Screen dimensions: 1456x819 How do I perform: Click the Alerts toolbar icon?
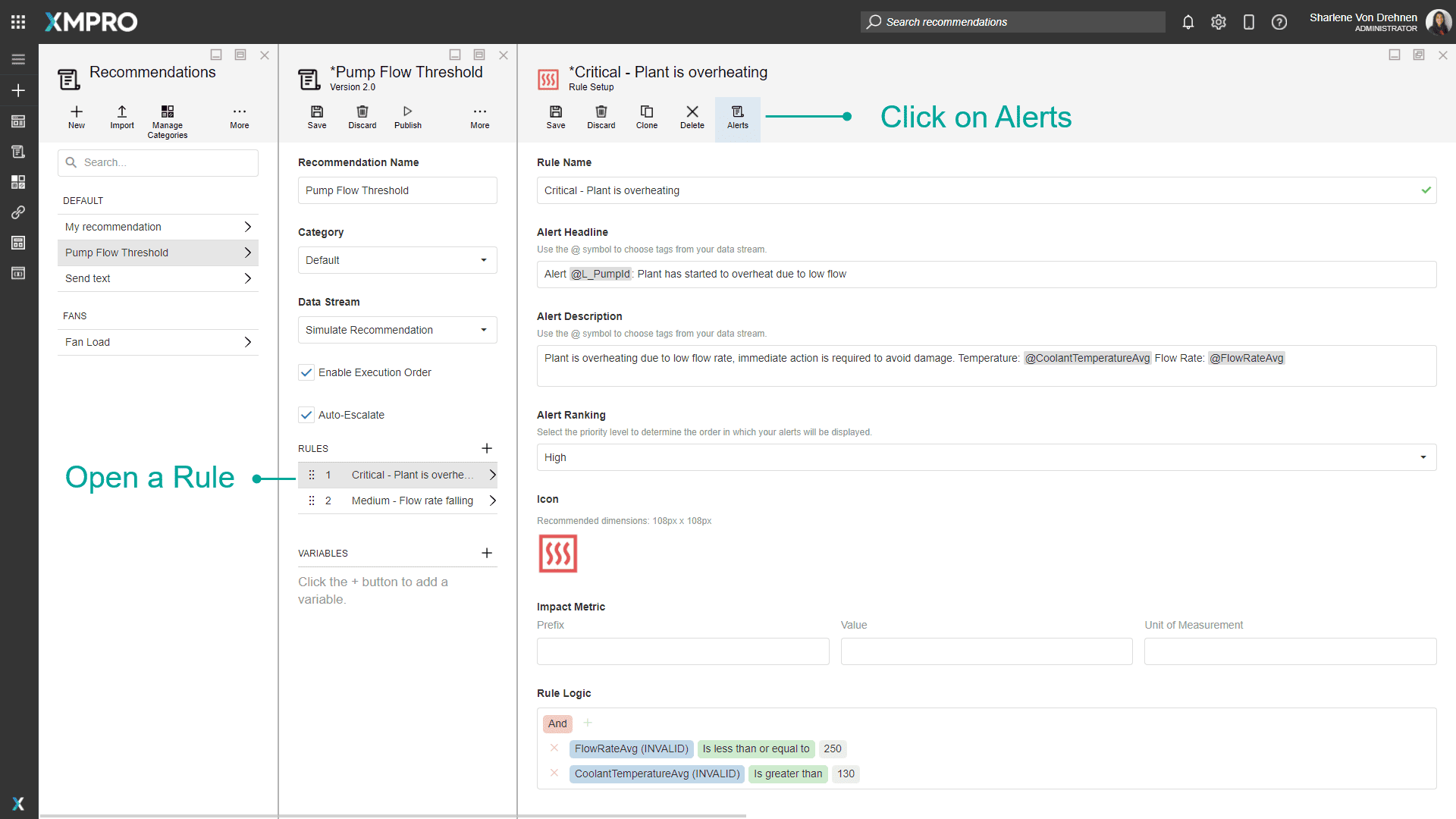point(737,117)
